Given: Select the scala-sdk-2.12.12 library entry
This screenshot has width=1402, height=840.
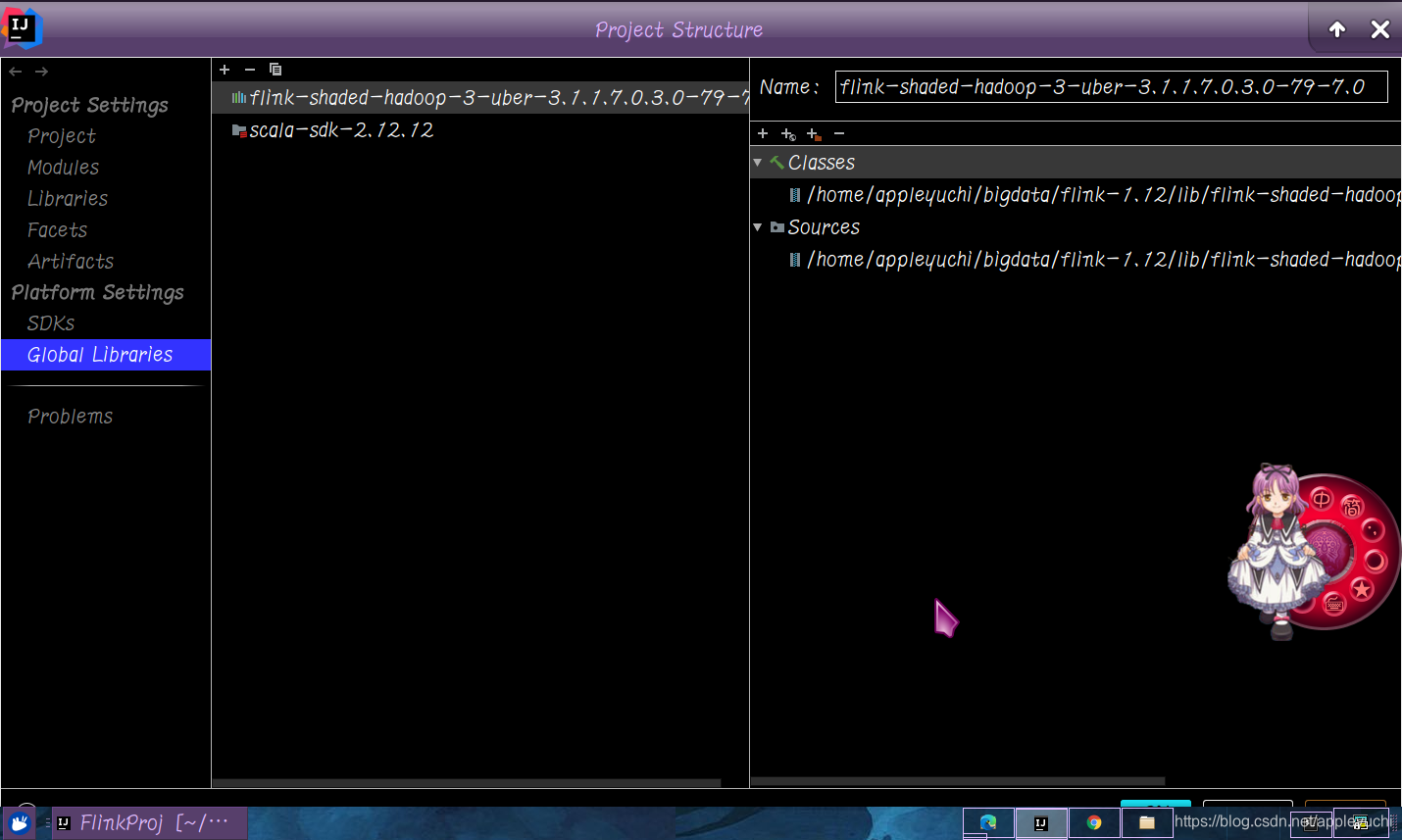Looking at the screenshot, I should [x=341, y=129].
